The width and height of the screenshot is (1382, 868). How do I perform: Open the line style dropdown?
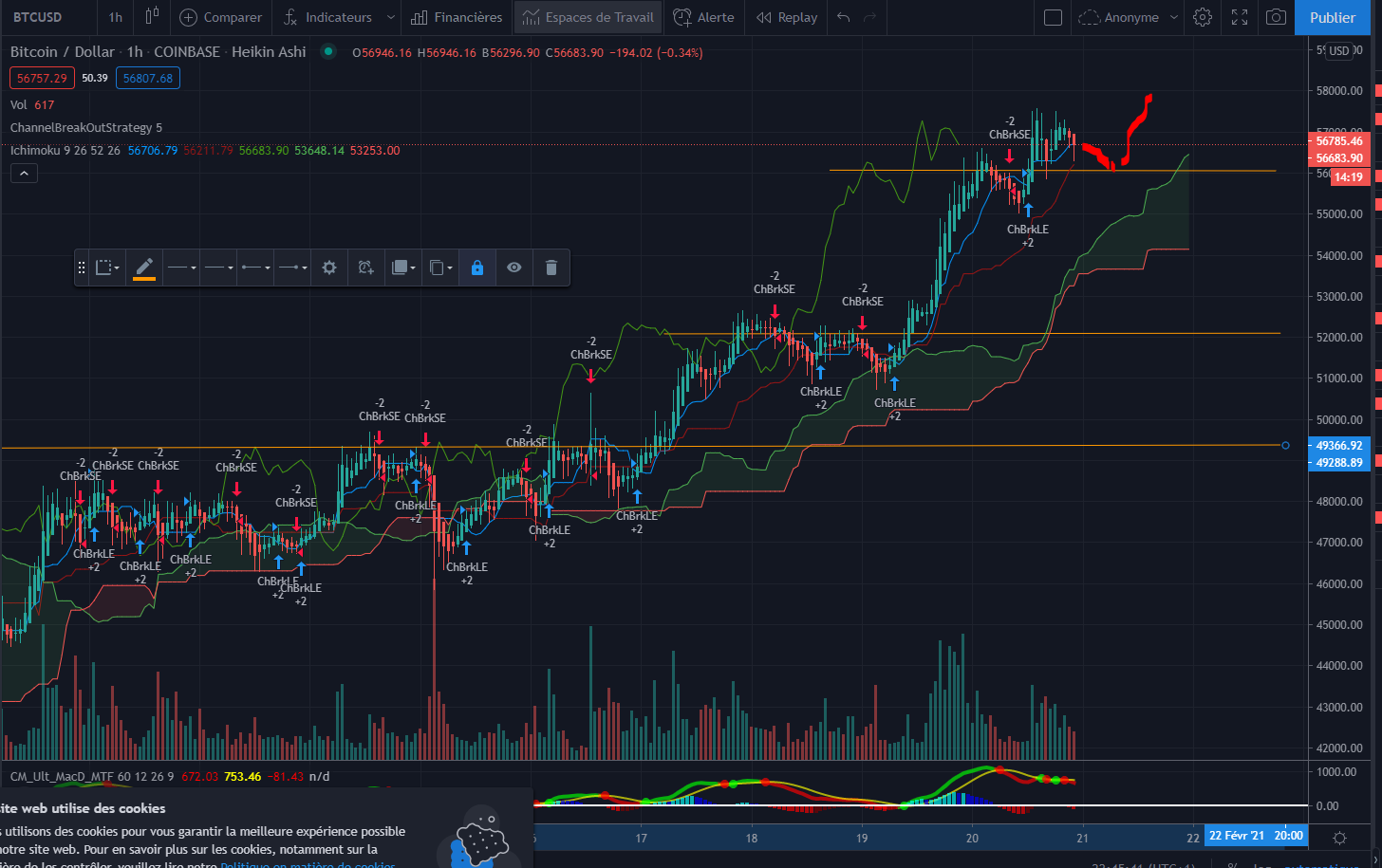click(218, 268)
